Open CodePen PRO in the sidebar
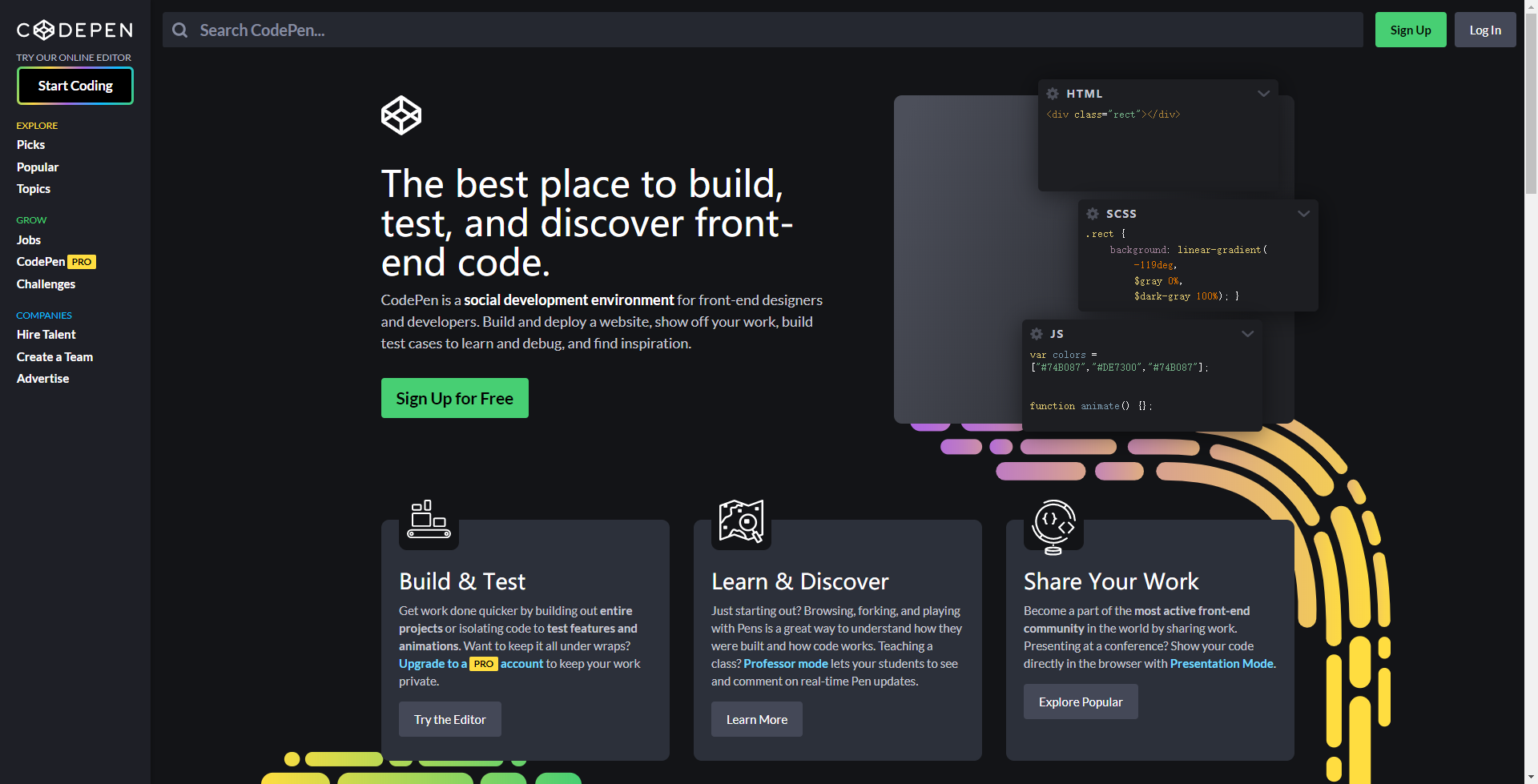The height and width of the screenshot is (784, 1538). pyautogui.click(x=56, y=262)
